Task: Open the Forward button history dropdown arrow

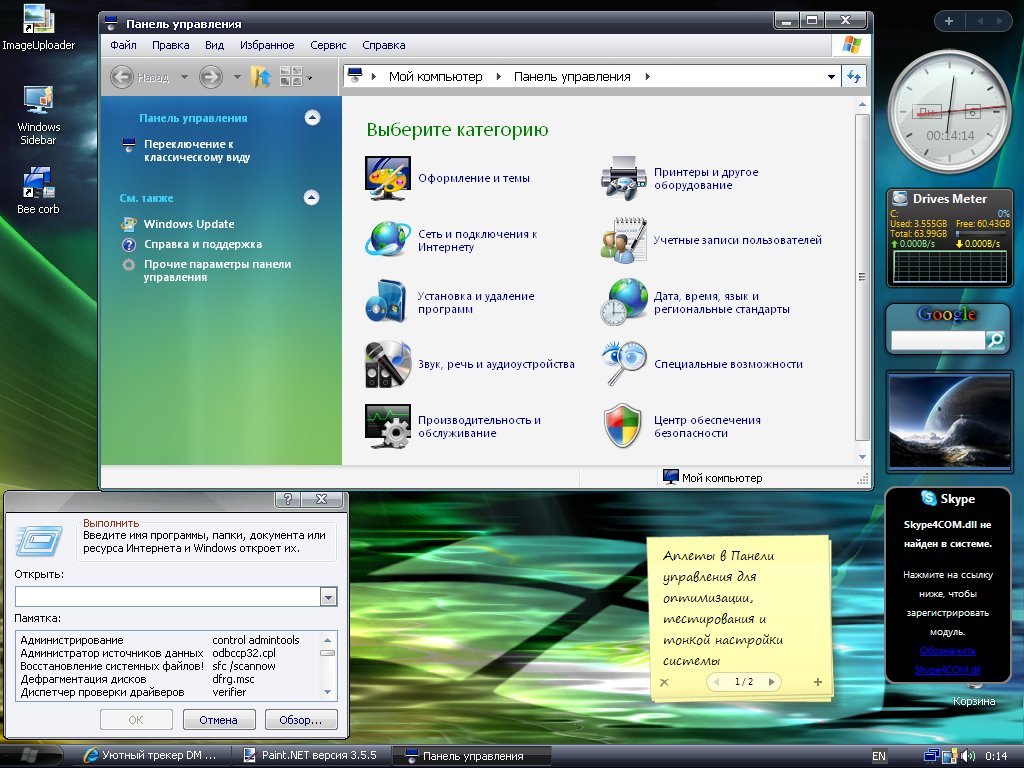Action: click(x=237, y=77)
